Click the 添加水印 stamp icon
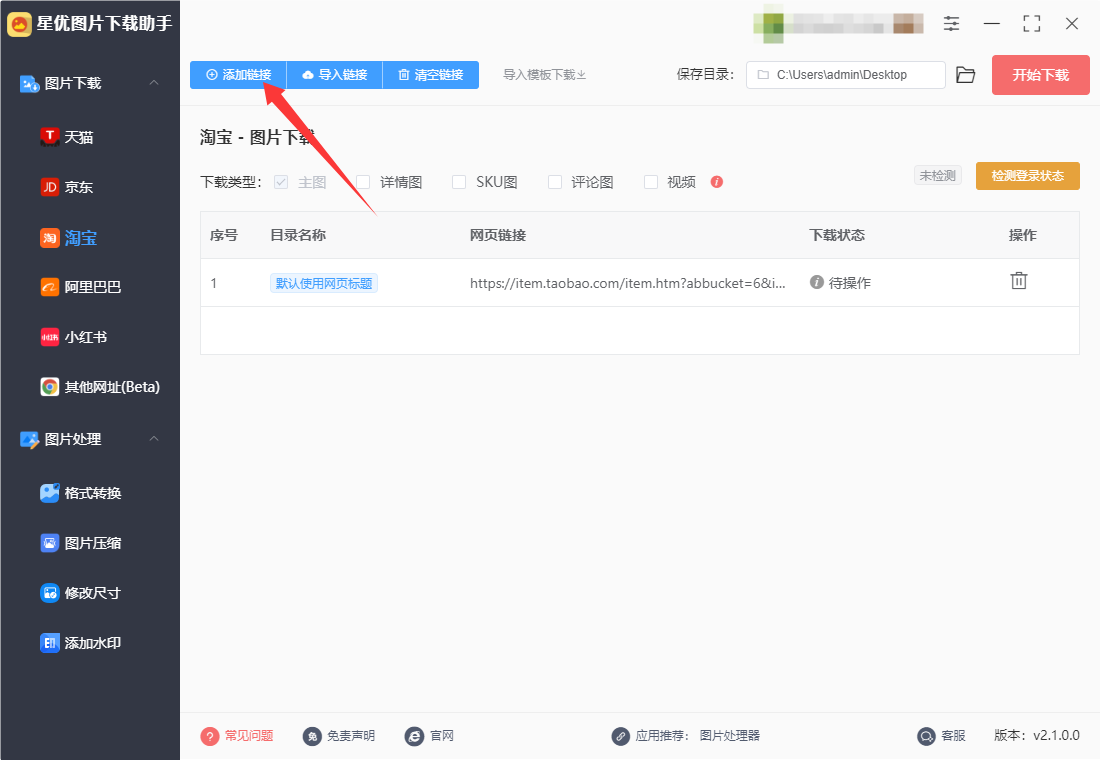 (x=50, y=643)
